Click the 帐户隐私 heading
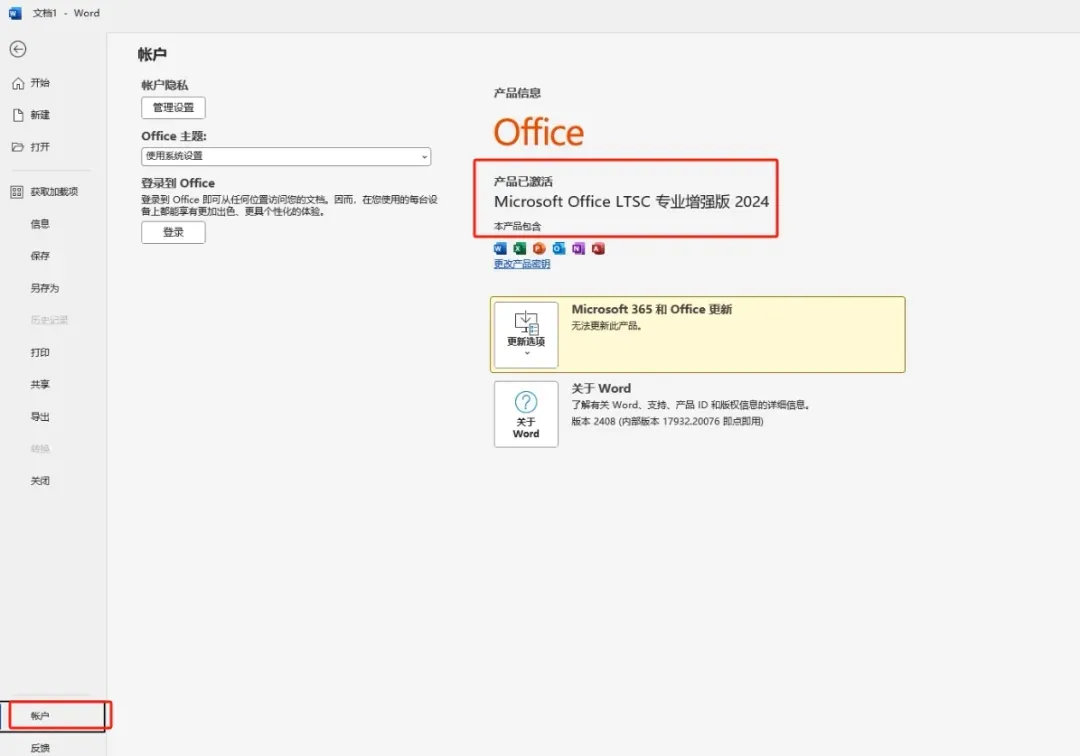The image size is (1080, 756). coord(165,85)
